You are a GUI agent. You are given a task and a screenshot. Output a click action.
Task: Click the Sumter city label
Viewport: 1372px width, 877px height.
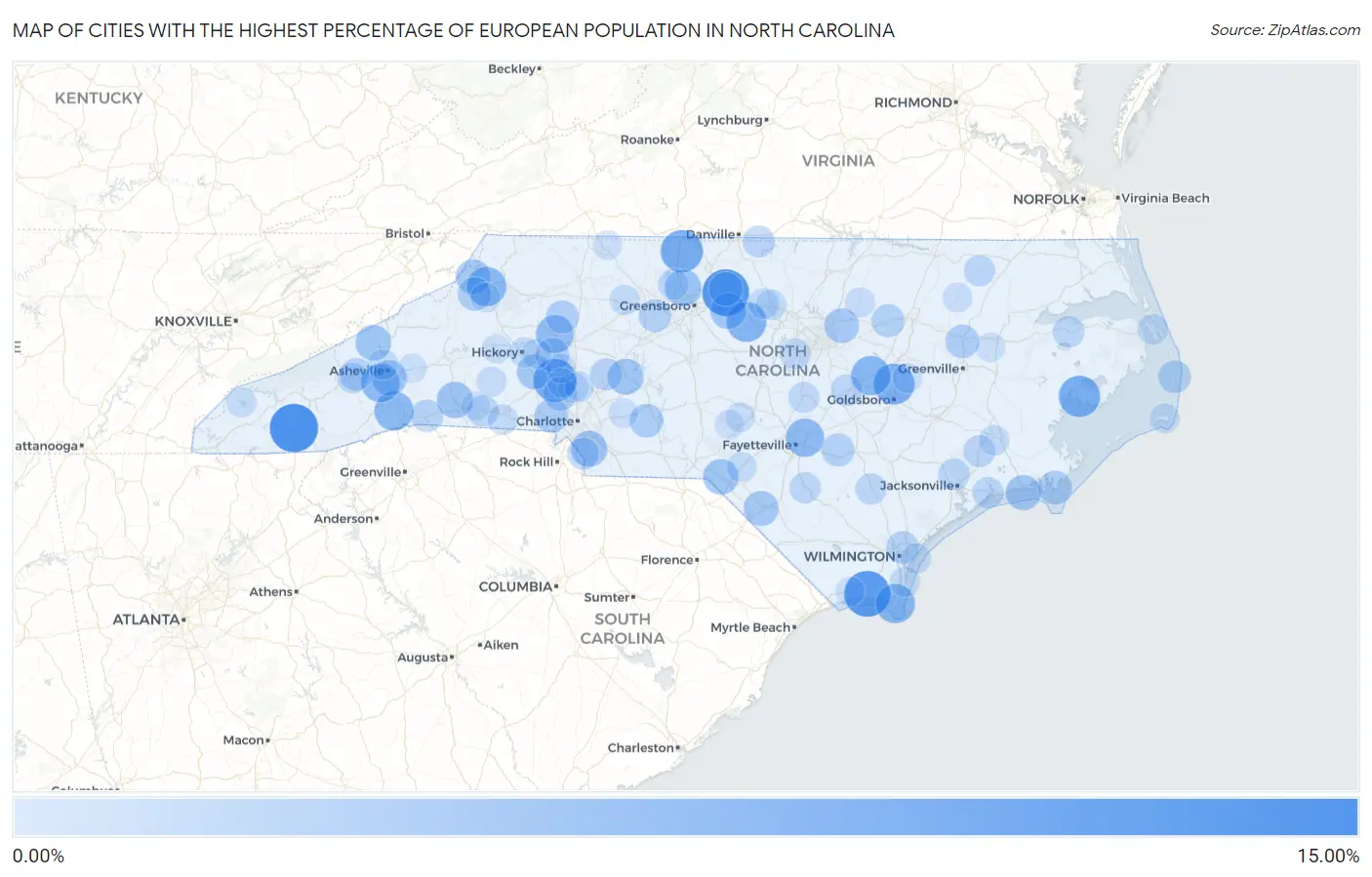[x=608, y=597]
